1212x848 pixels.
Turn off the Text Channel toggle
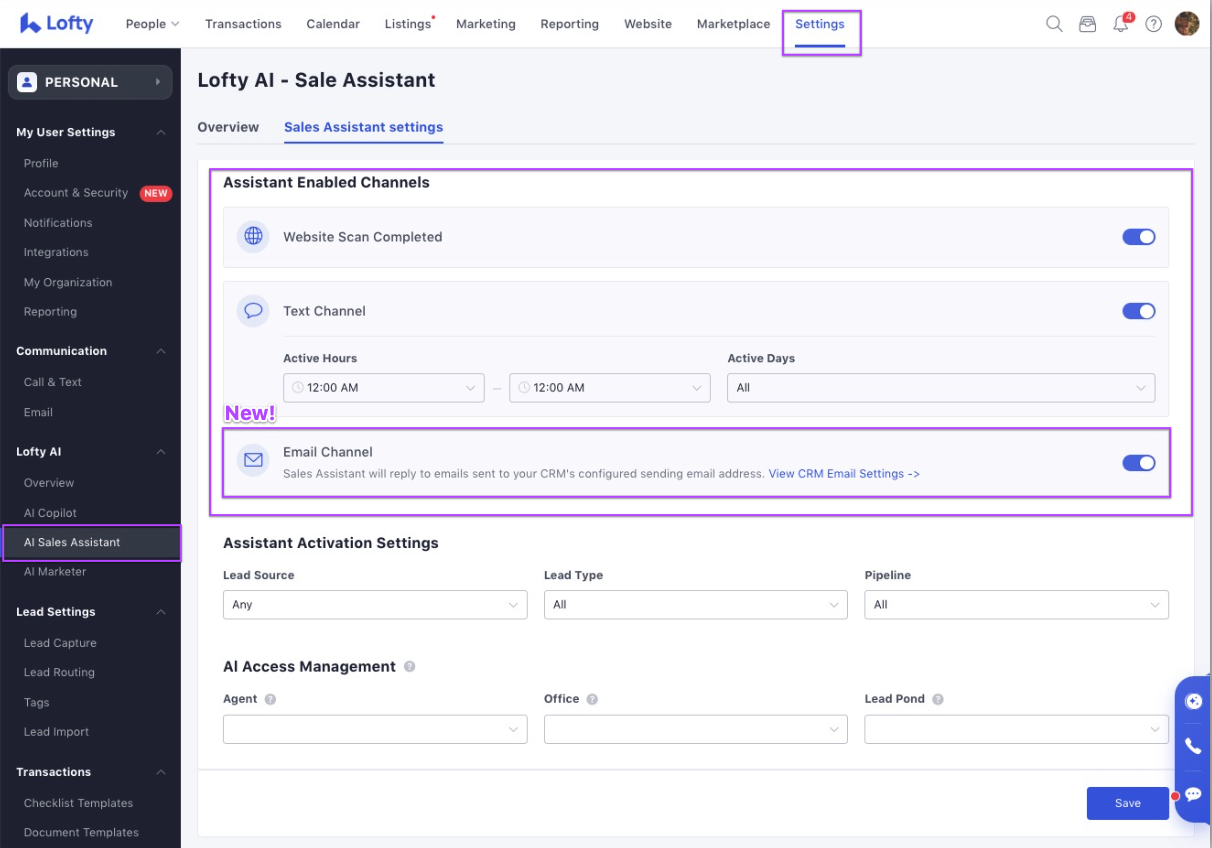(1138, 311)
